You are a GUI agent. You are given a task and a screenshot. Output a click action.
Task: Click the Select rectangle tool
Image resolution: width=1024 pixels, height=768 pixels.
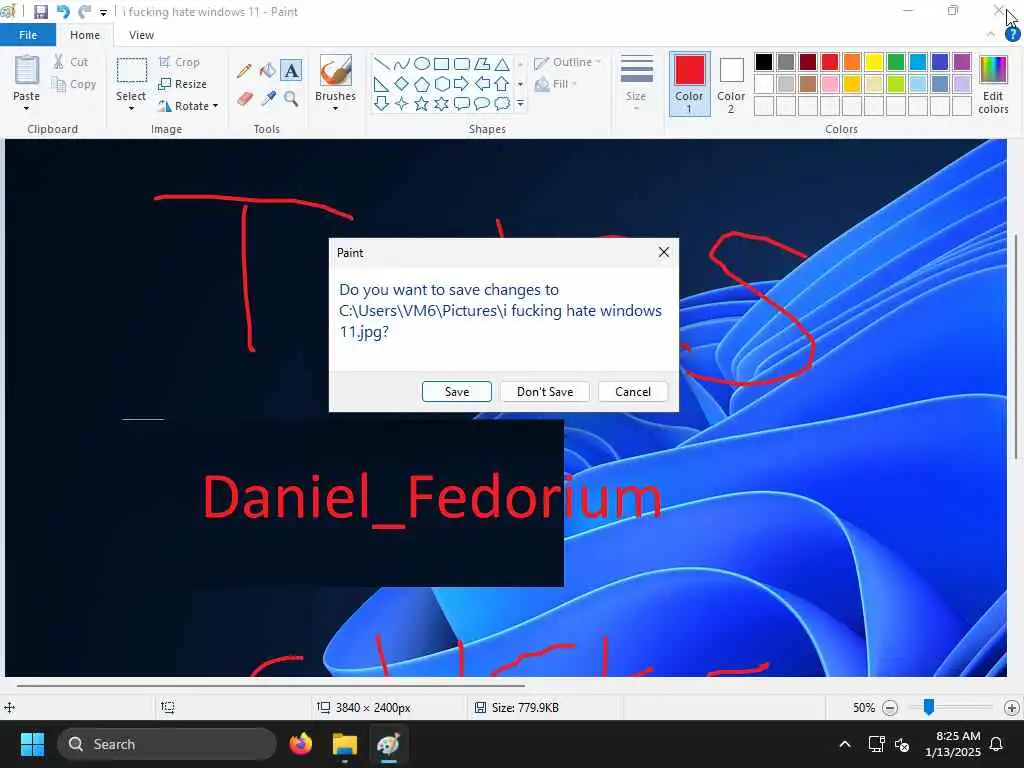pos(131,71)
